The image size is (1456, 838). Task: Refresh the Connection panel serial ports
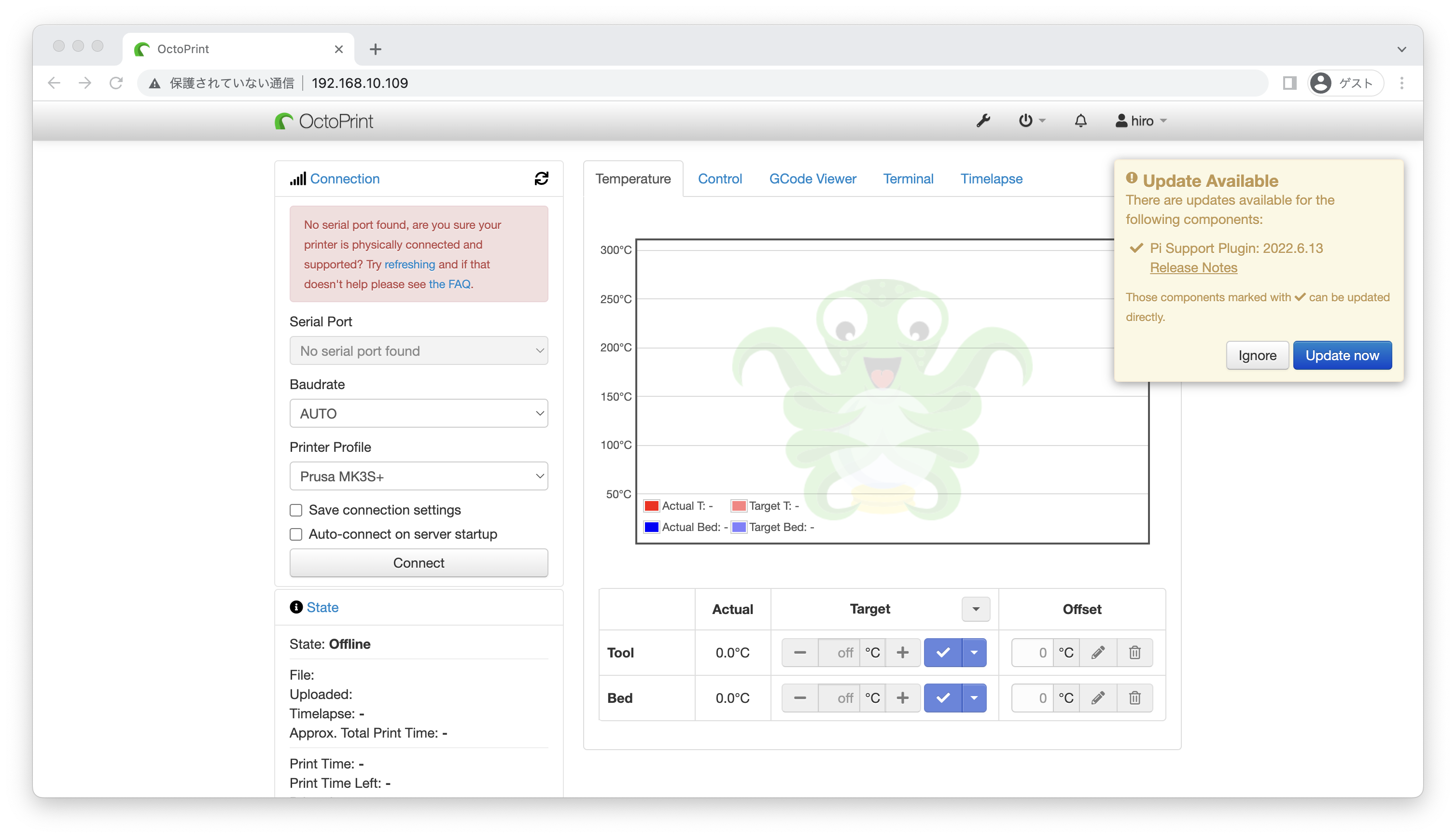541,179
